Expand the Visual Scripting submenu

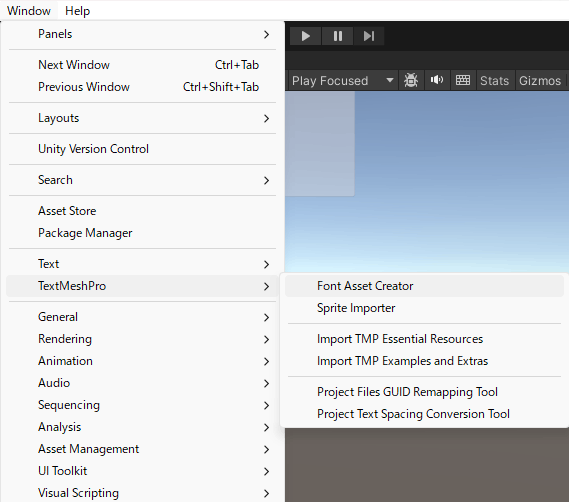pos(142,493)
